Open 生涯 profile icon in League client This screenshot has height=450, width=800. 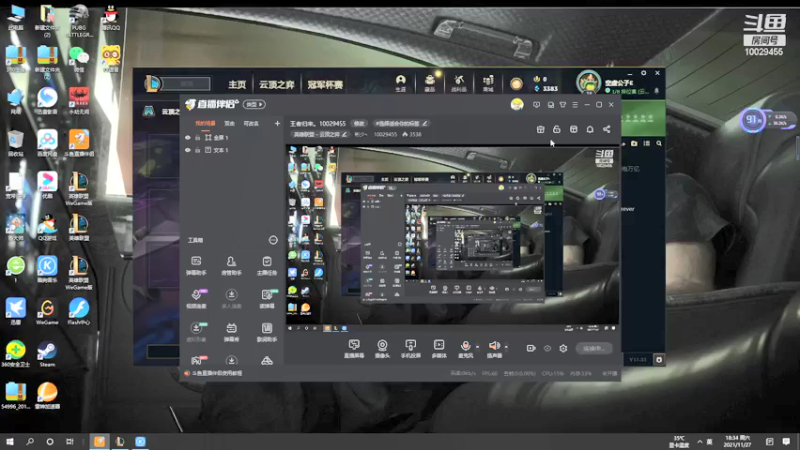pos(401,83)
